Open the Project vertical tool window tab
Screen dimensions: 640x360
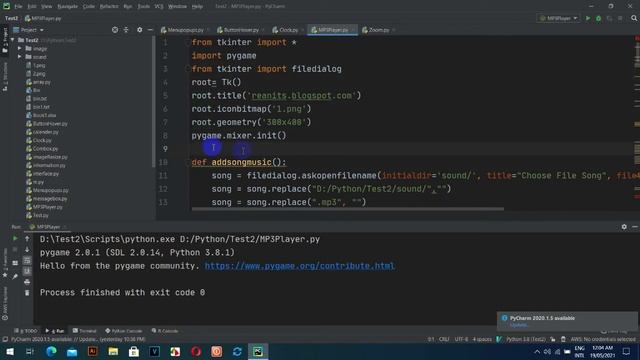5,40
